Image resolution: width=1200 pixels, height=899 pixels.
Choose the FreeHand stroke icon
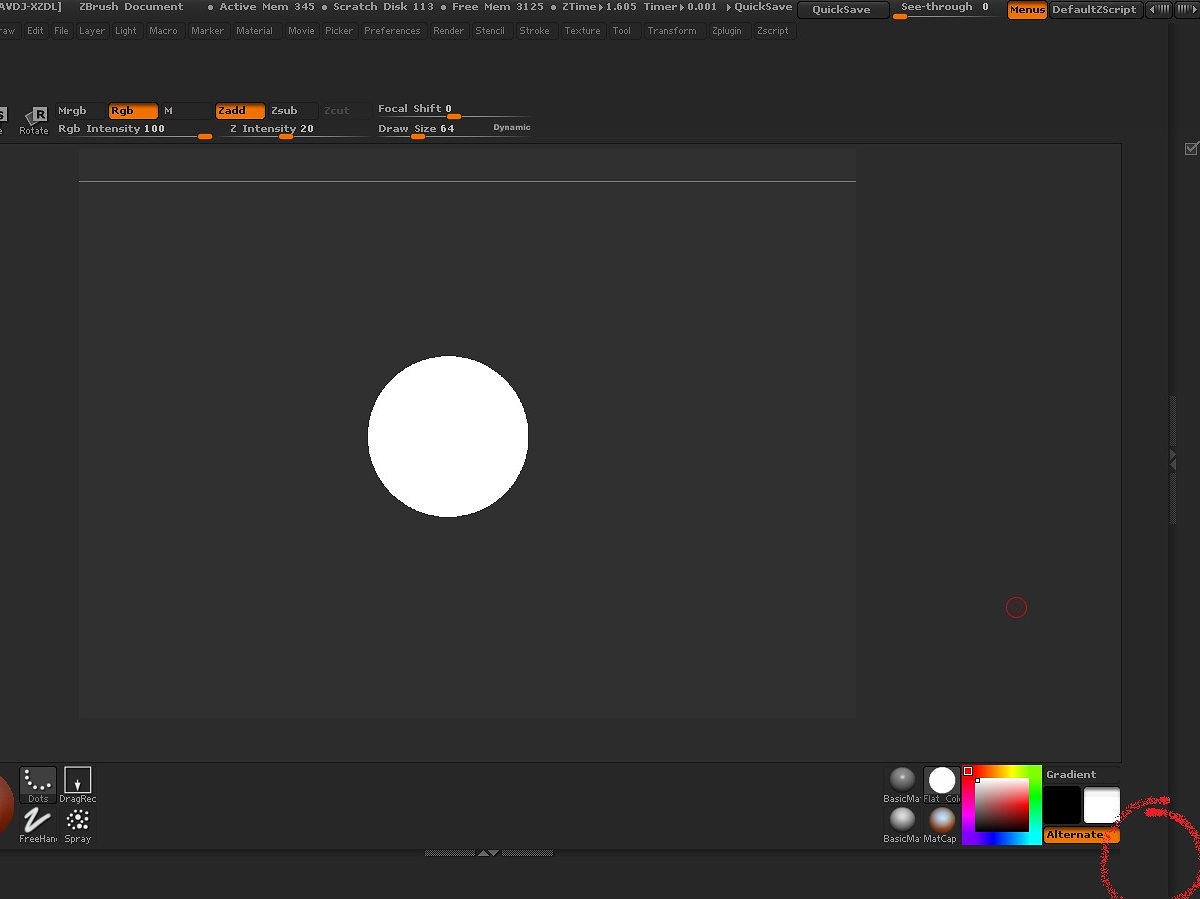38,825
